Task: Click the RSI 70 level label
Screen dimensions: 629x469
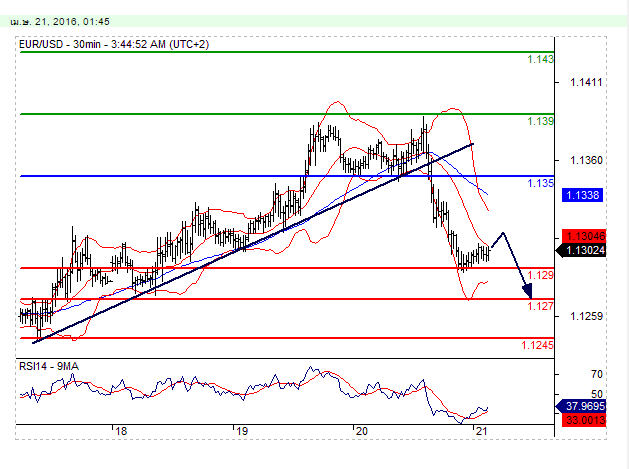Action: tap(597, 374)
